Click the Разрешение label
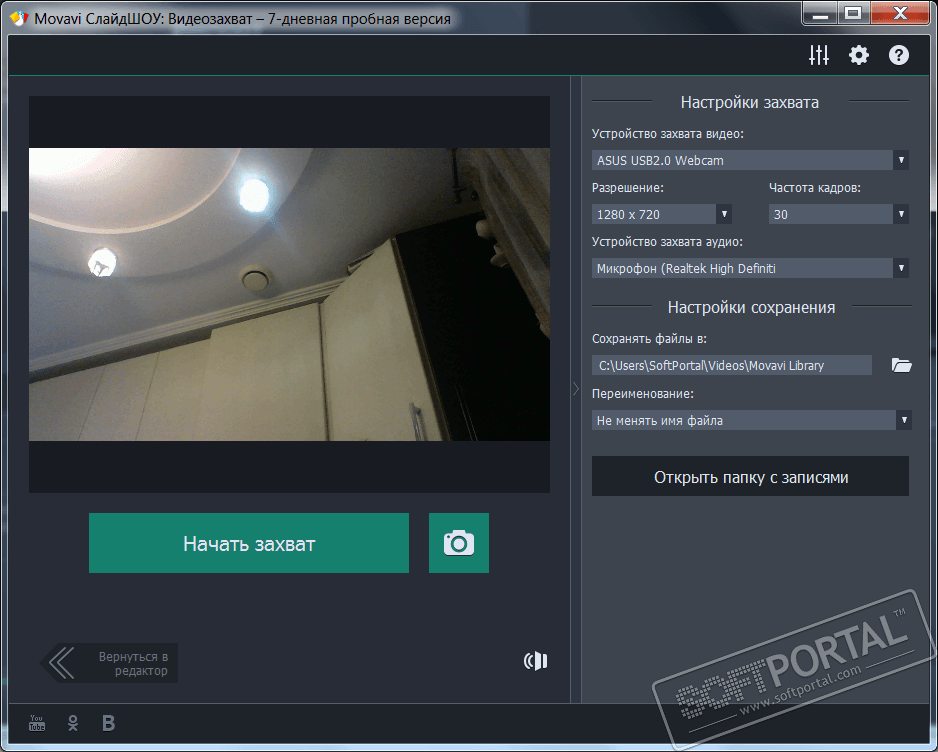 tap(628, 188)
